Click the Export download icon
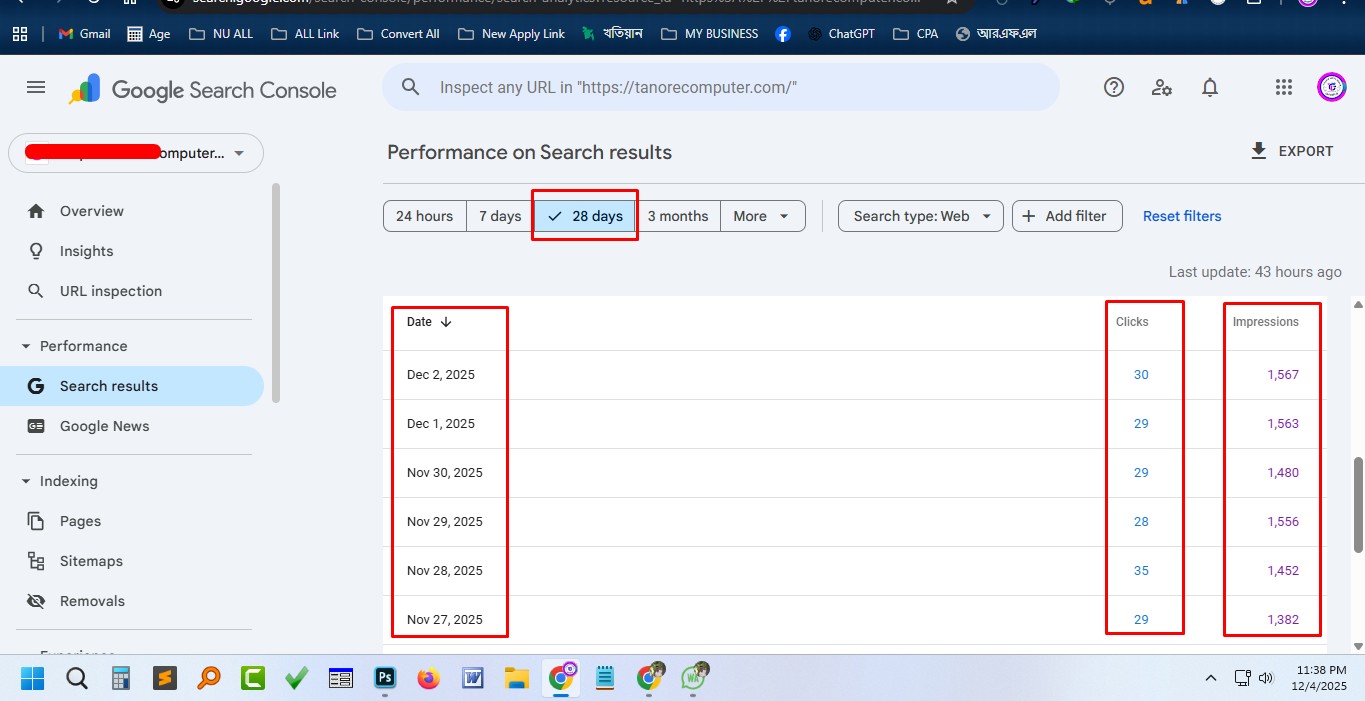Image resolution: width=1365 pixels, height=701 pixels. 1259,151
